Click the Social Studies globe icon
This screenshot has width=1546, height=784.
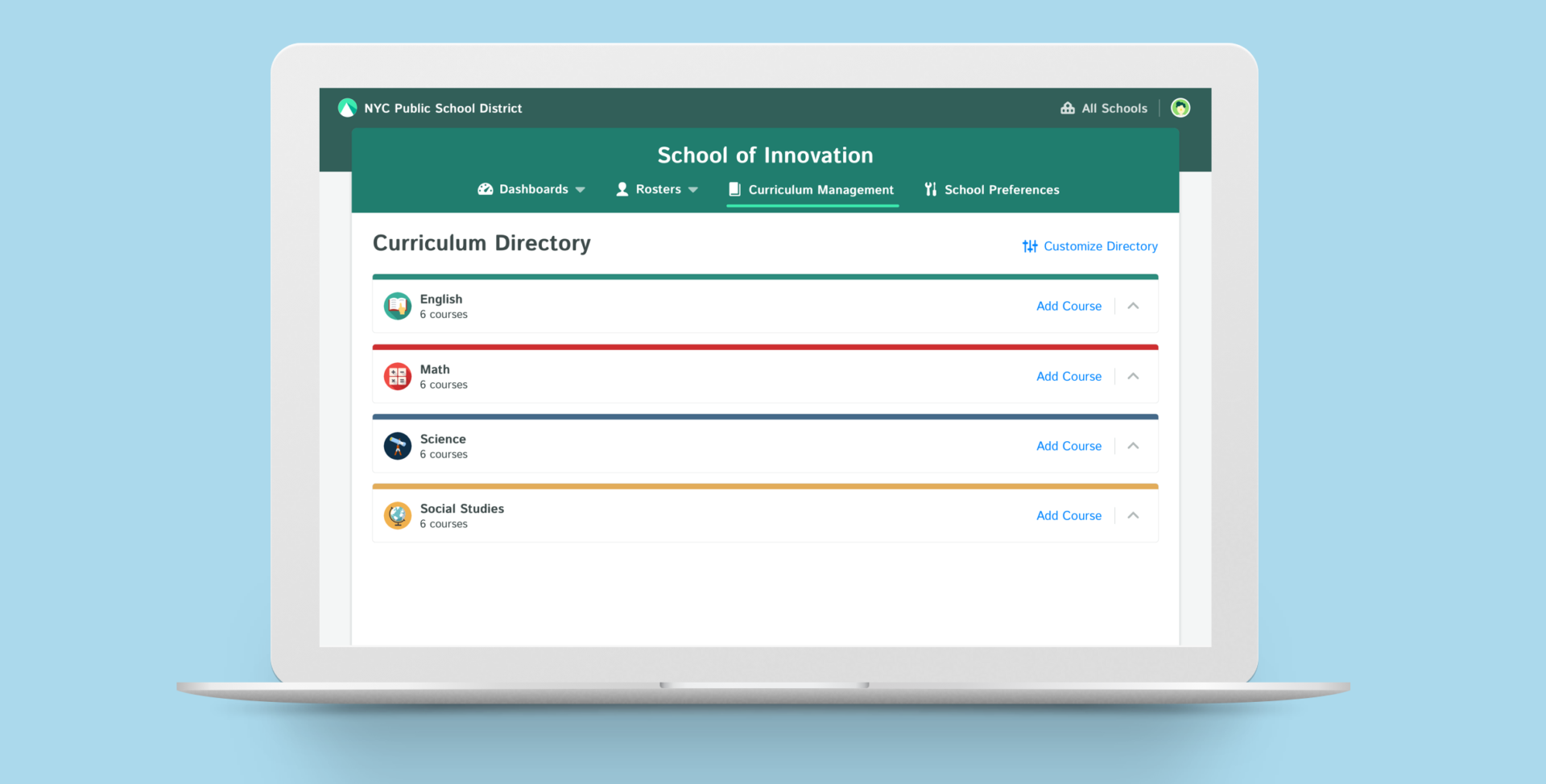pyautogui.click(x=397, y=515)
